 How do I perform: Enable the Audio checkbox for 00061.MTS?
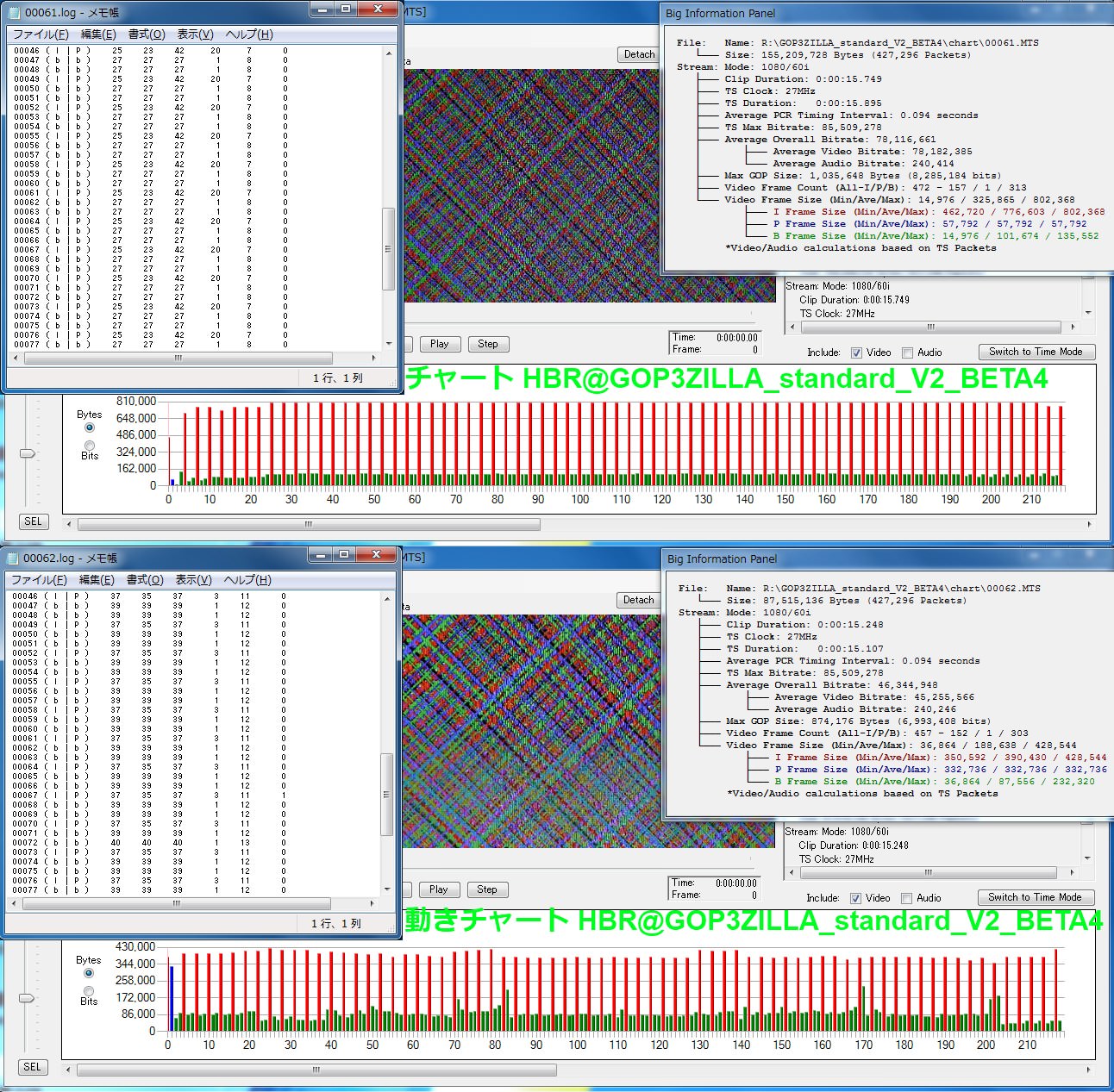pos(907,353)
